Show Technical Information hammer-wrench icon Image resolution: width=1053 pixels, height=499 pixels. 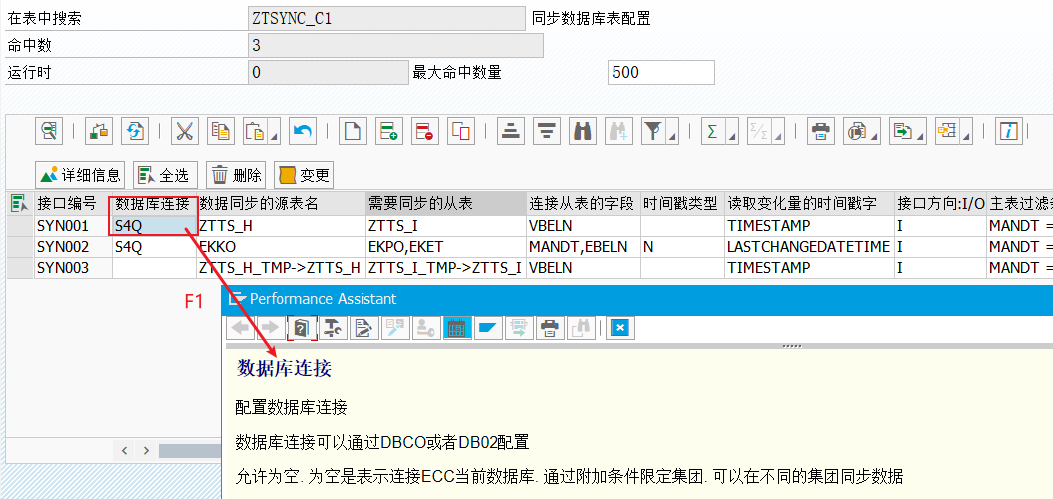pyautogui.click(x=333, y=328)
